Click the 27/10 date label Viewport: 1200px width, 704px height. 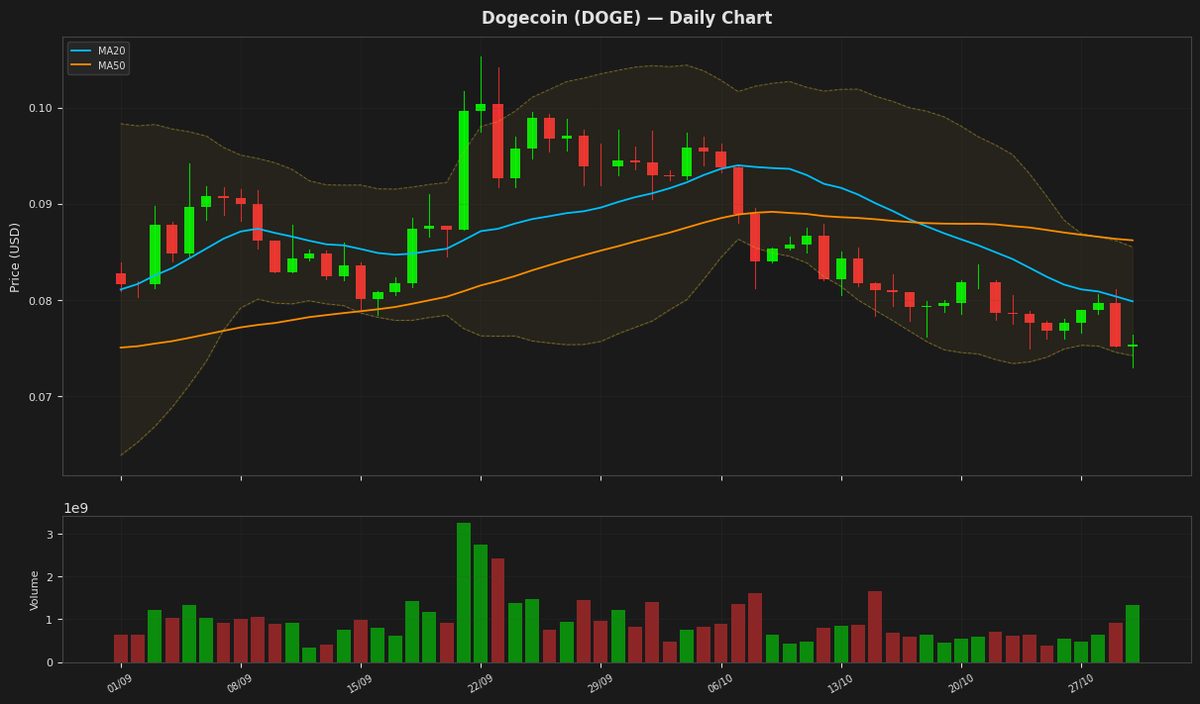point(1079,683)
